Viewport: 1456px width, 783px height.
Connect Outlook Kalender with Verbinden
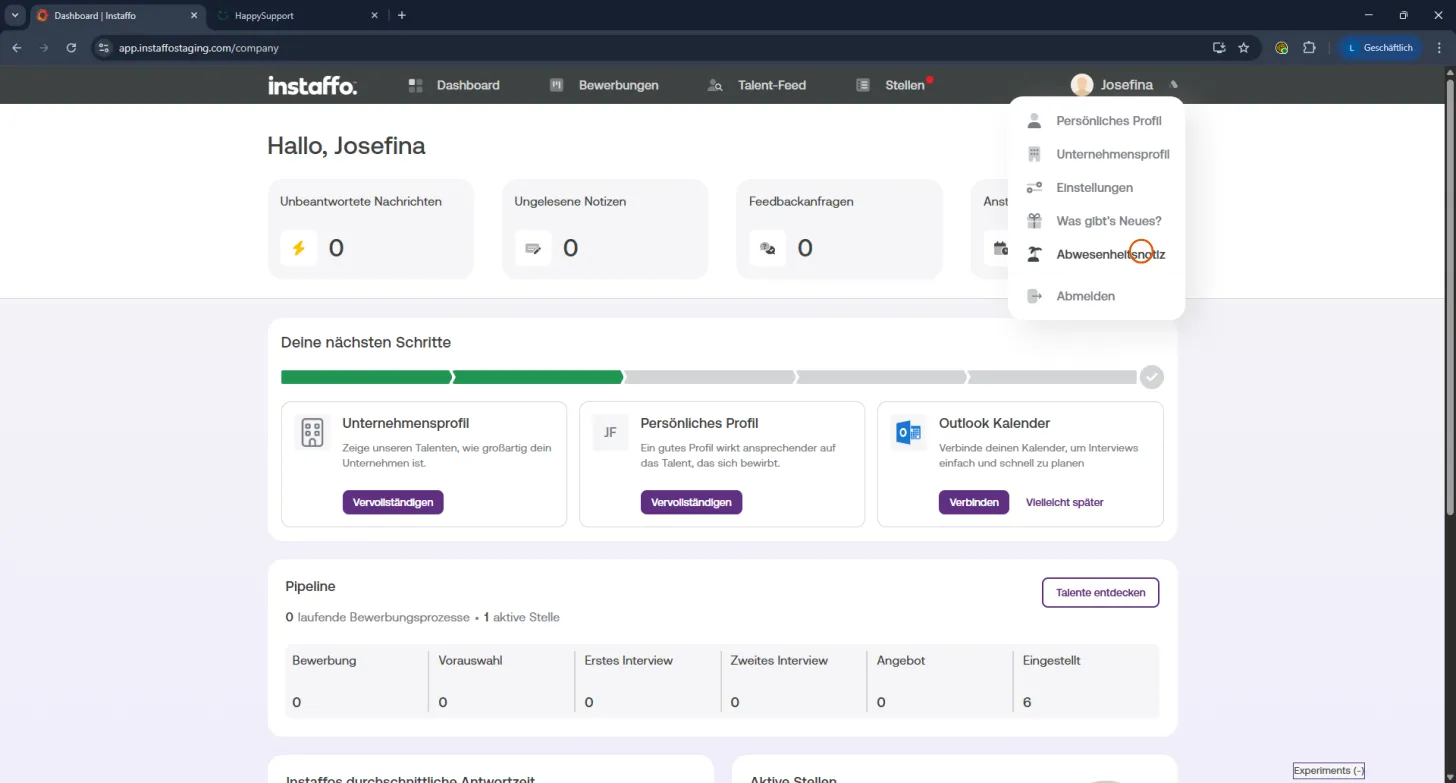click(974, 502)
